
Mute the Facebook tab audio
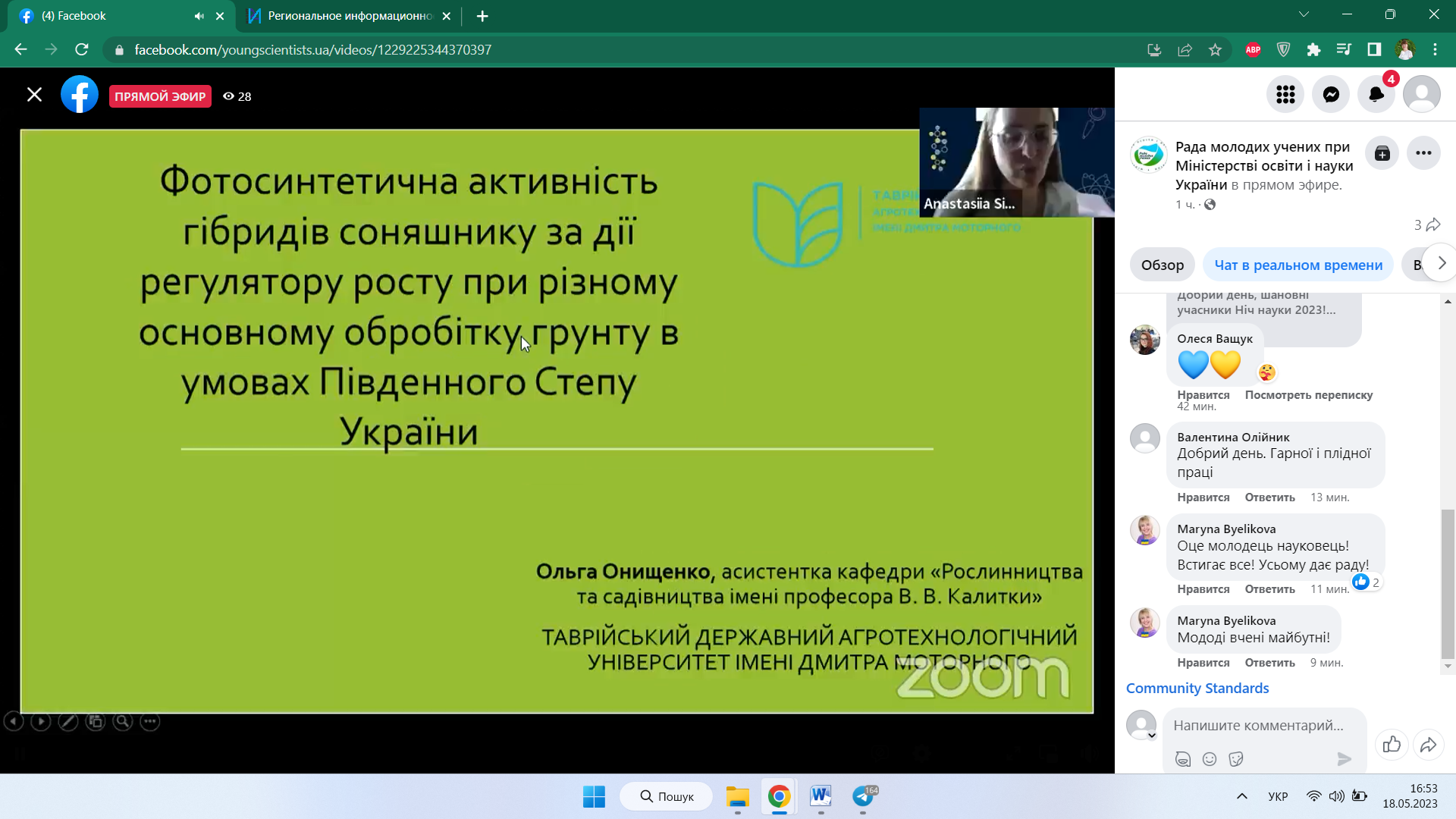coord(199,16)
